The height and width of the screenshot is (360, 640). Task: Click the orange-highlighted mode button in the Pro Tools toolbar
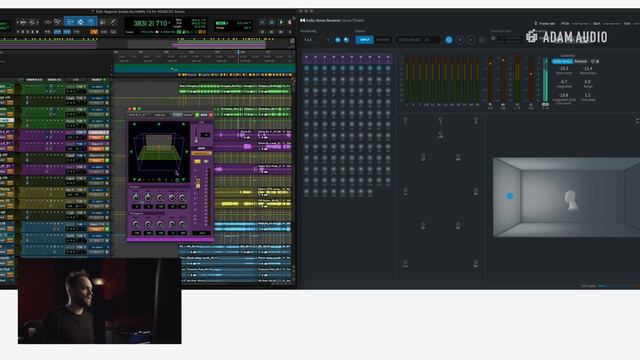pos(94,31)
